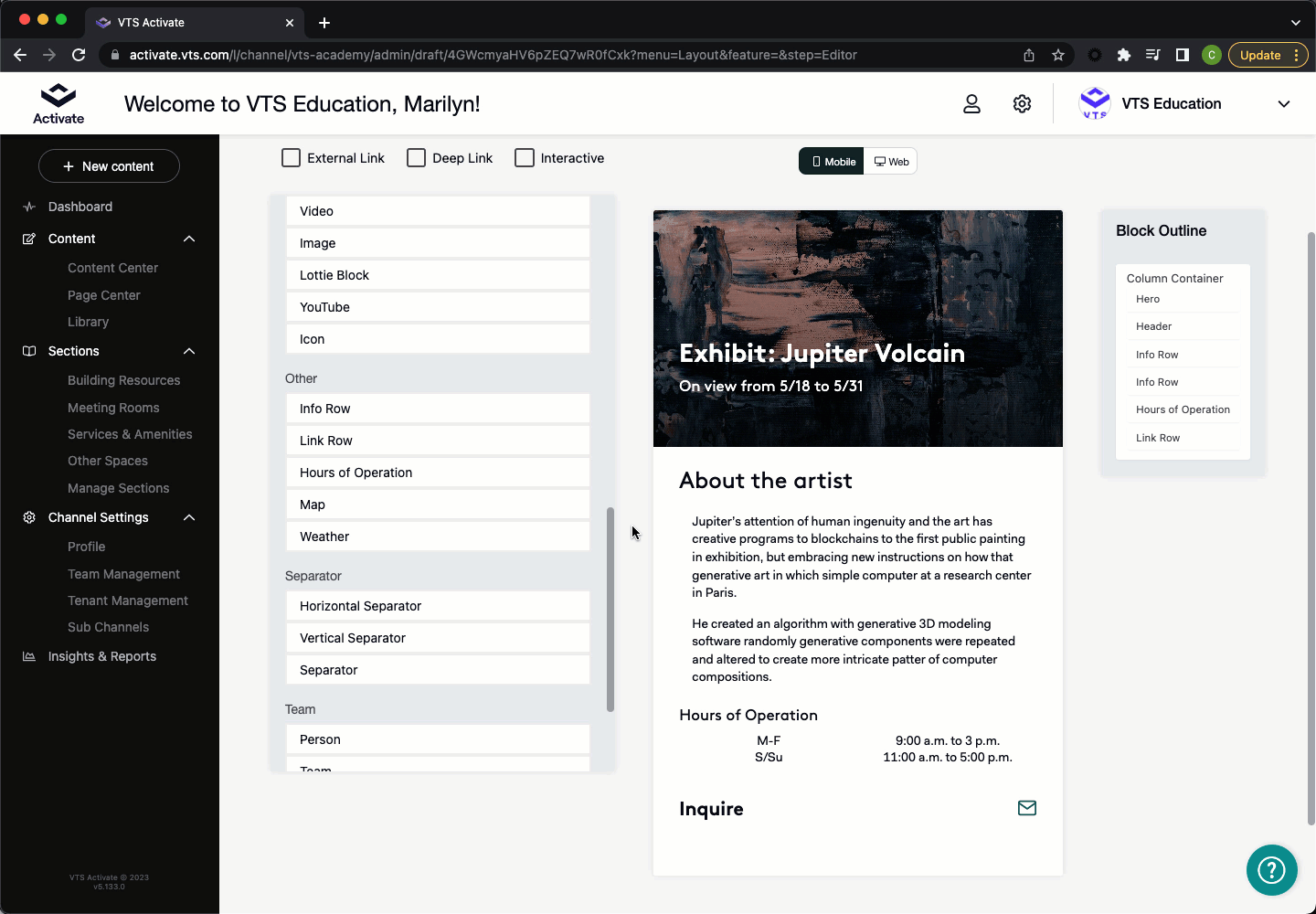Open the VTS Education channel dropdown

(1284, 104)
